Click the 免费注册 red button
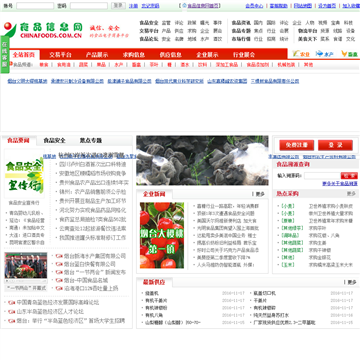The image size is (360, 360). (296, 145)
